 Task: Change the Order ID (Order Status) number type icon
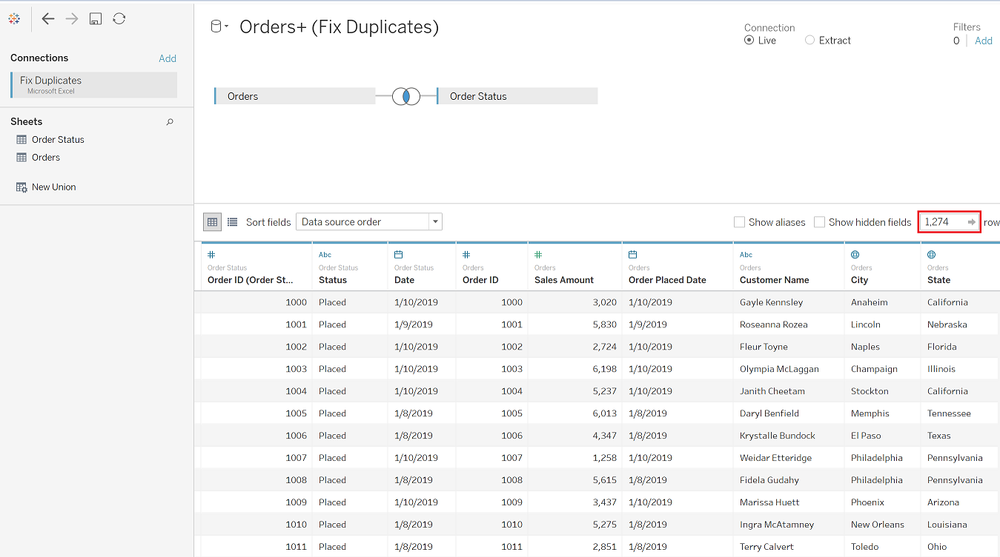point(211,255)
